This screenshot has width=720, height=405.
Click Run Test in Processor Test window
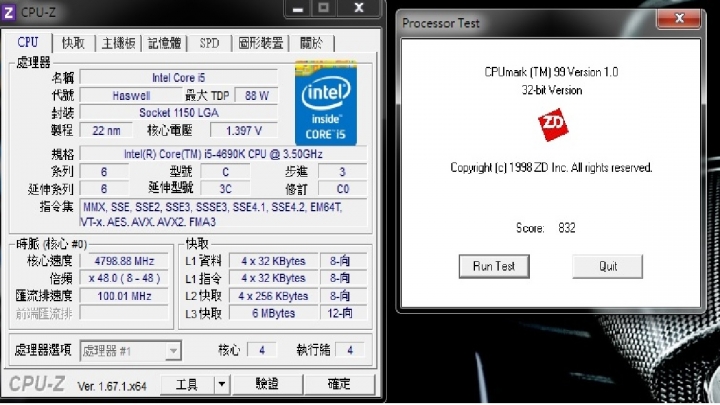pyautogui.click(x=494, y=266)
